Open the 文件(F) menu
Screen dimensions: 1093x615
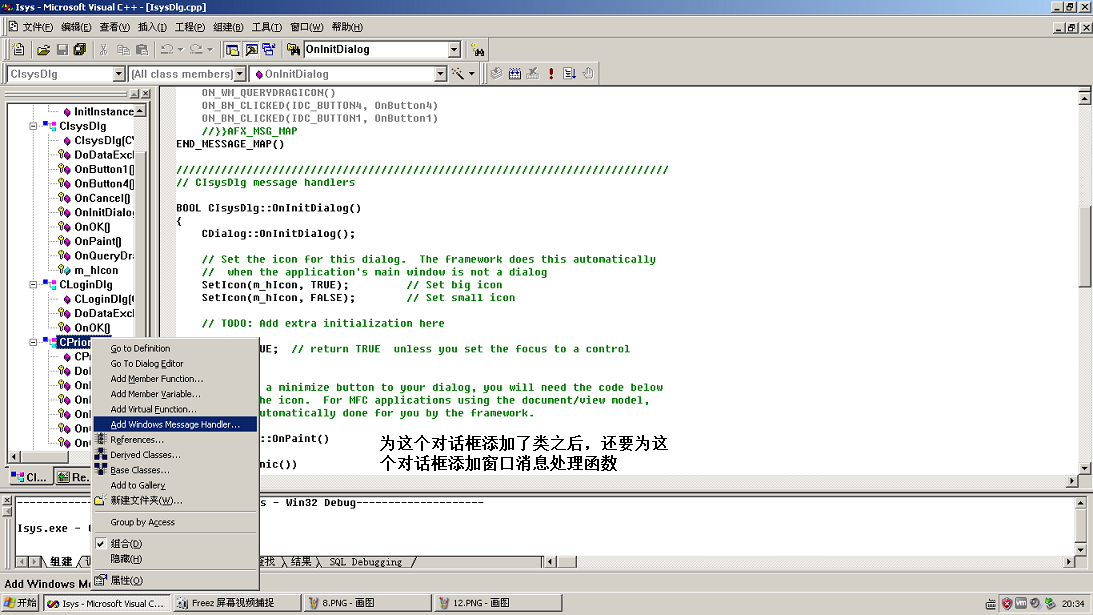pyautogui.click(x=38, y=27)
